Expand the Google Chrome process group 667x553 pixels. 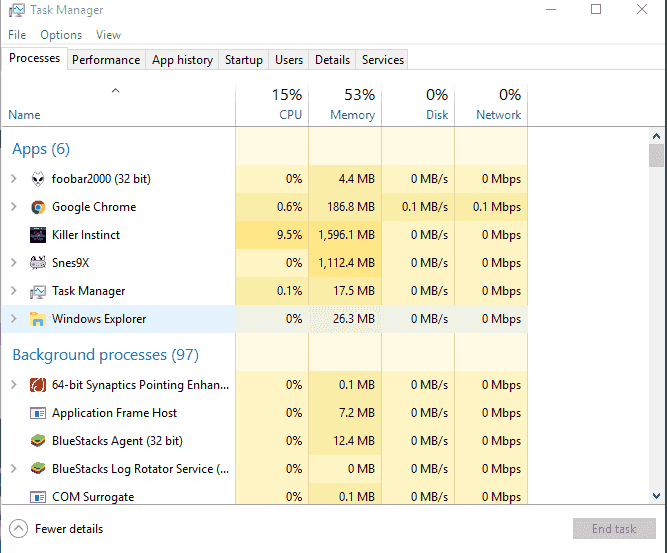coord(14,207)
